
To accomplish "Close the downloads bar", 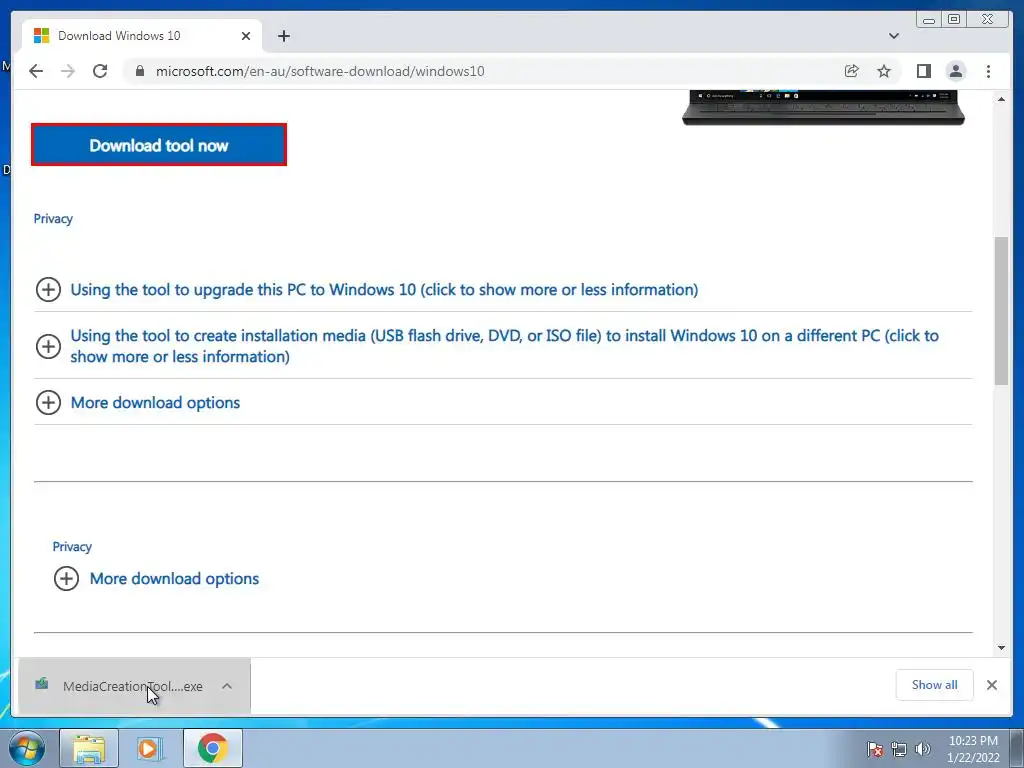I will [x=991, y=685].
